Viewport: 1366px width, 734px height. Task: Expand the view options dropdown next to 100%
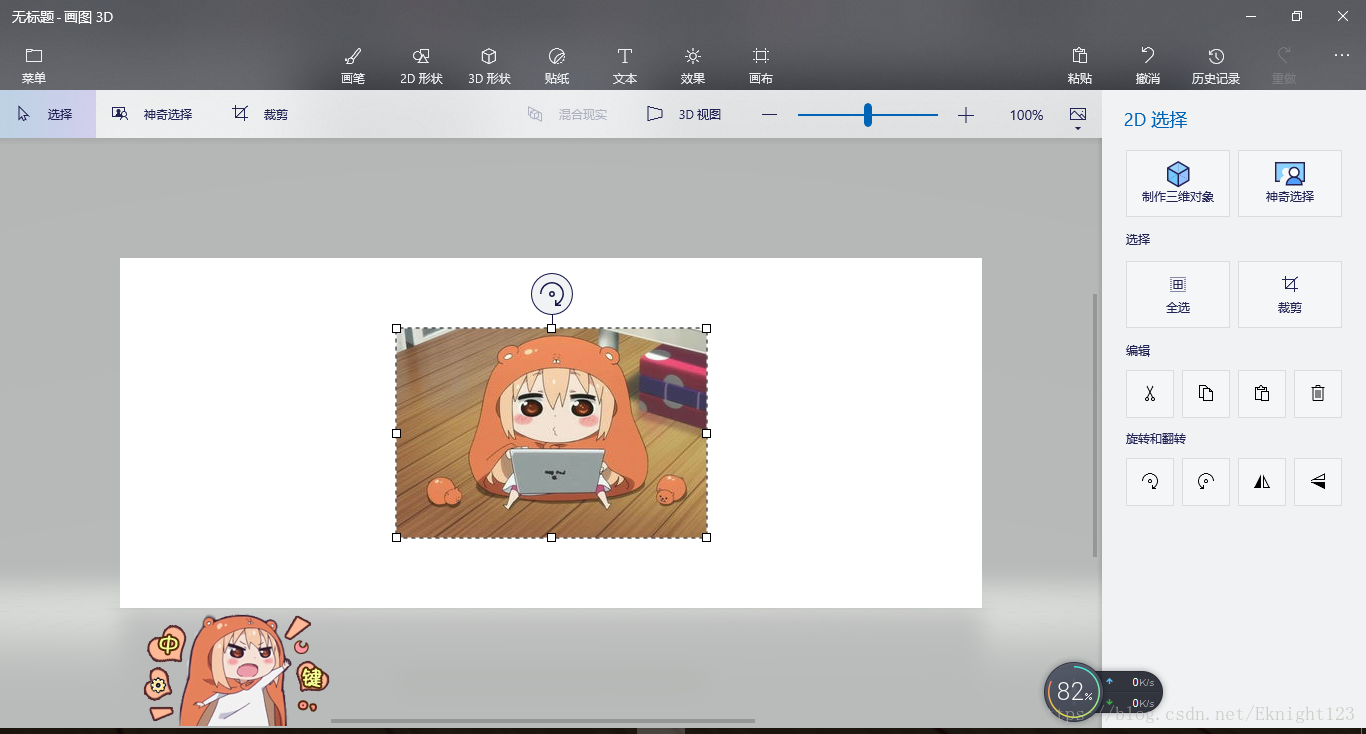click(x=1078, y=118)
